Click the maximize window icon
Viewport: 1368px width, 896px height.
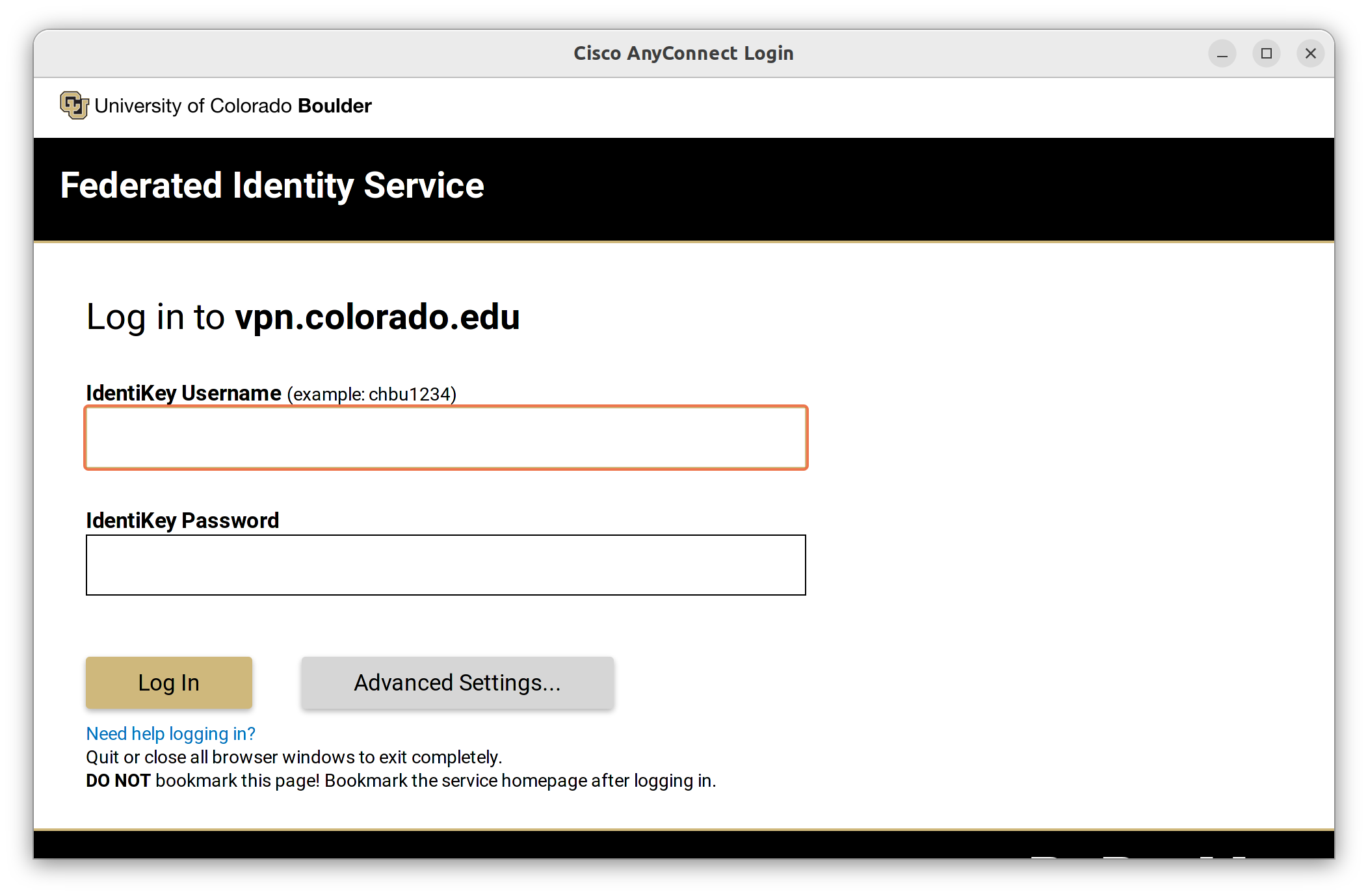(x=1266, y=53)
